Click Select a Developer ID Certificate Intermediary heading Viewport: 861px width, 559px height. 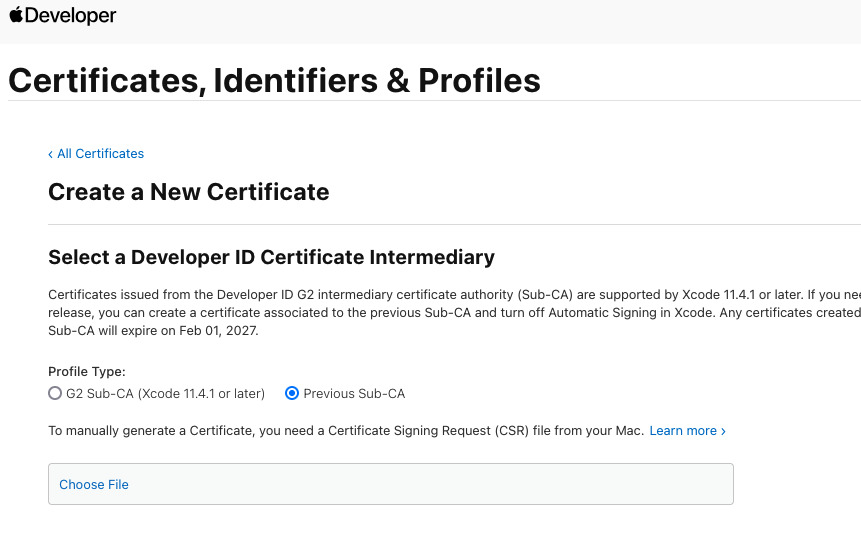(x=271, y=257)
